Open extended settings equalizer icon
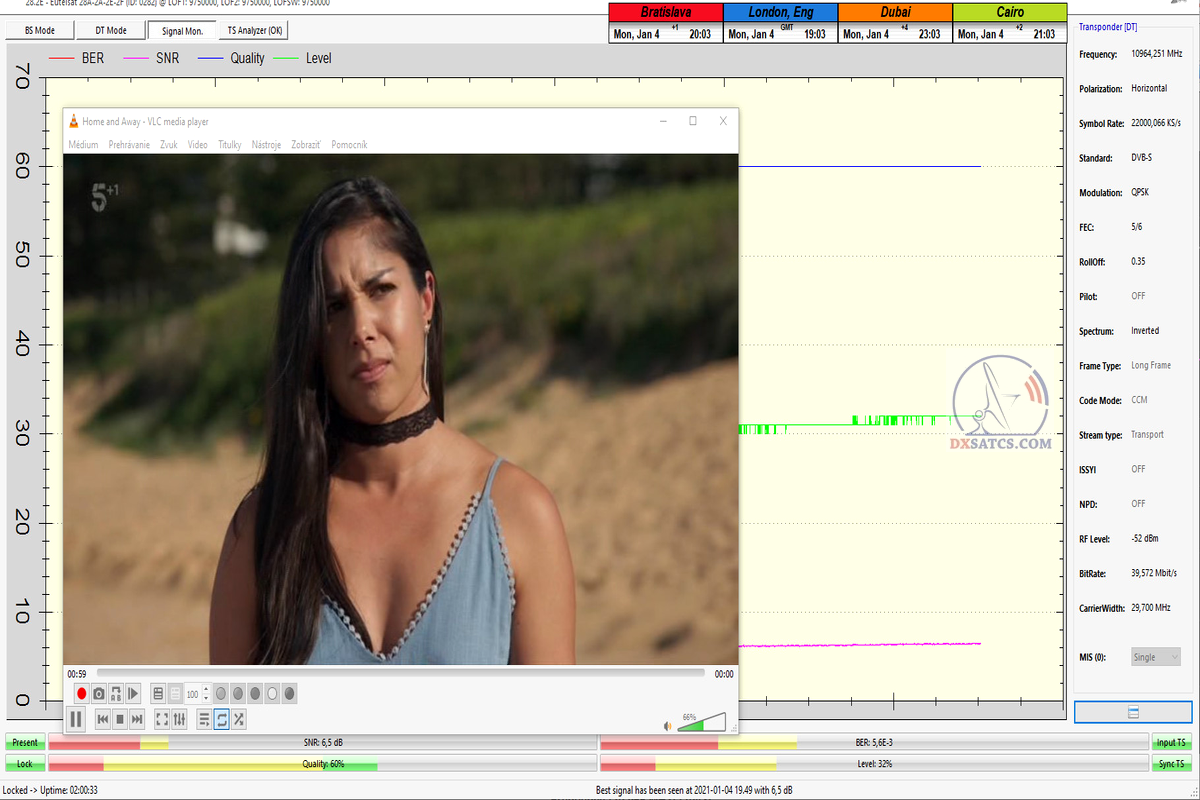 coord(180,719)
